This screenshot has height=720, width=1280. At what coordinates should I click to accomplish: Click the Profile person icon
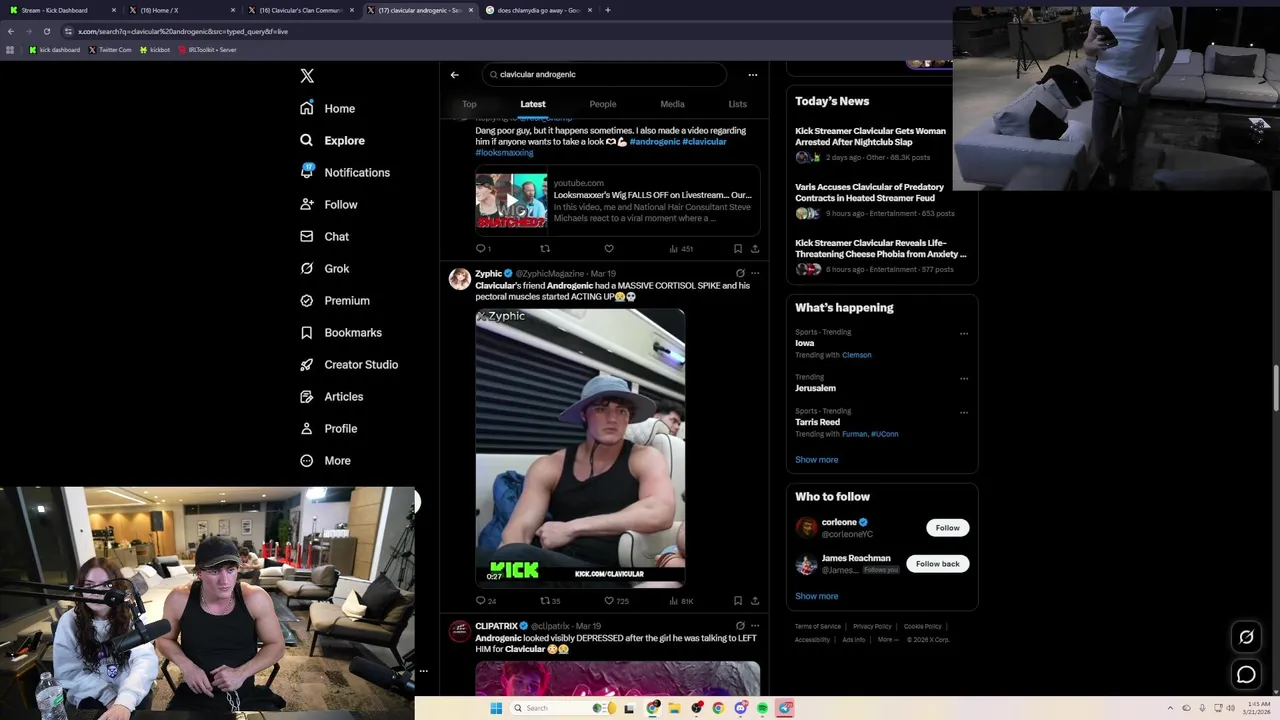coord(307,428)
